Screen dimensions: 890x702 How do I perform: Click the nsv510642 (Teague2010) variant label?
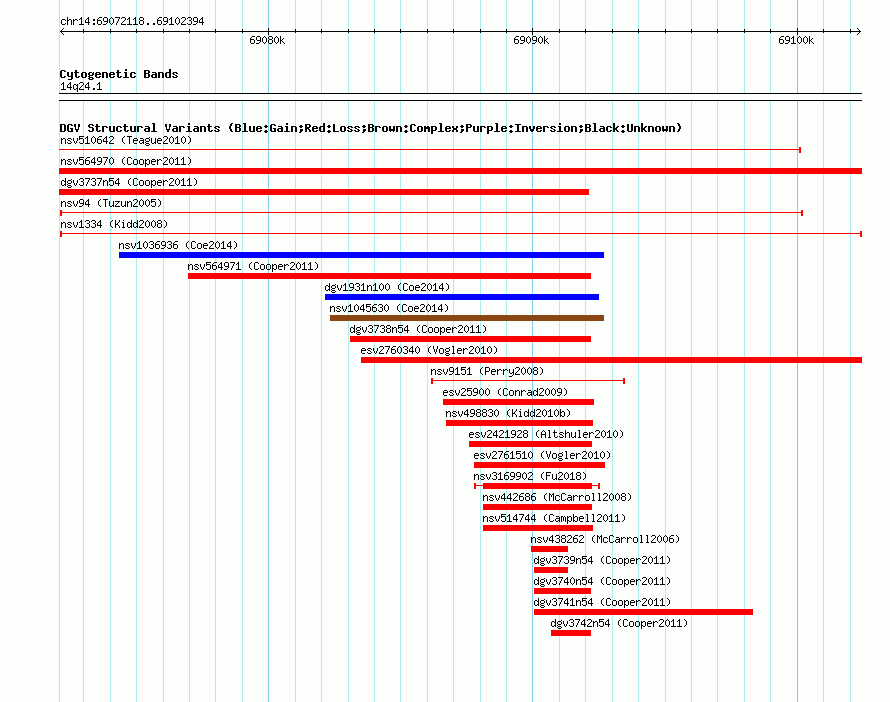pos(126,140)
